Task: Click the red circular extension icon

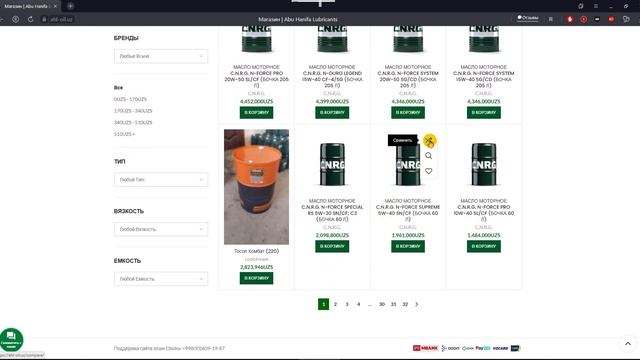Action: 584,19
